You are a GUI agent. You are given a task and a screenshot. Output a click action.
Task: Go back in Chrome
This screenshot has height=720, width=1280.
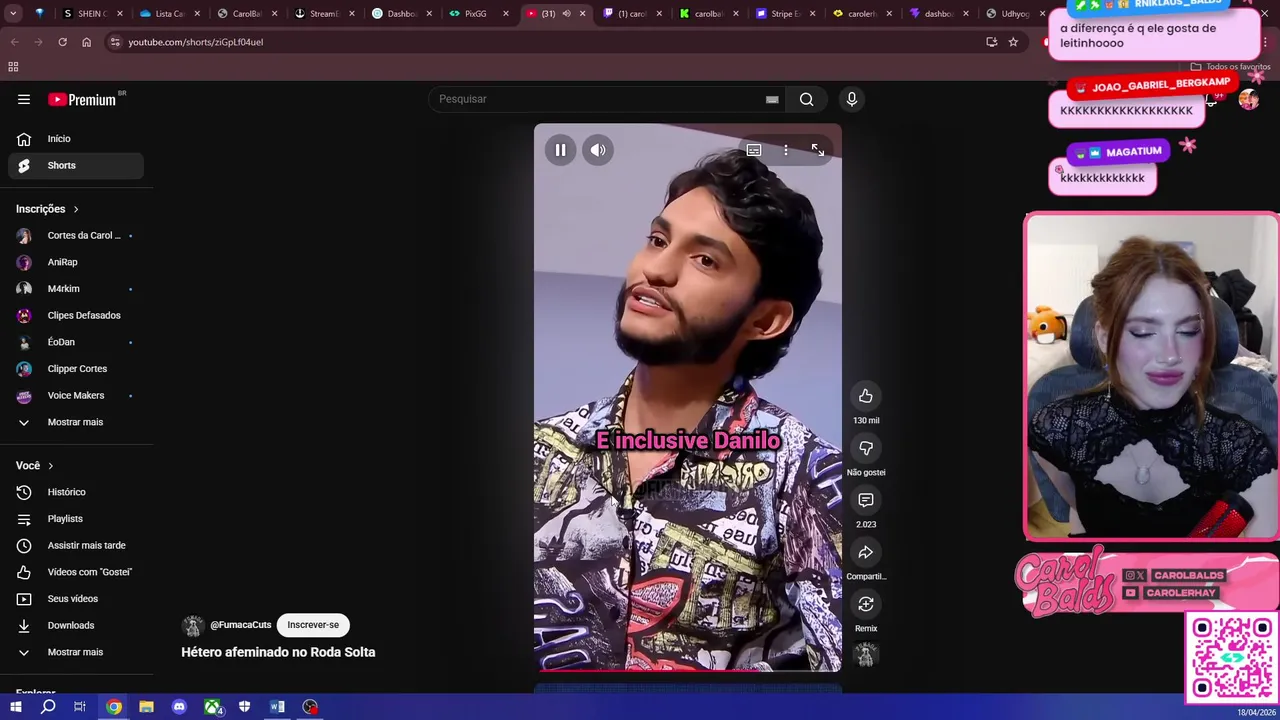click(14, 42)
